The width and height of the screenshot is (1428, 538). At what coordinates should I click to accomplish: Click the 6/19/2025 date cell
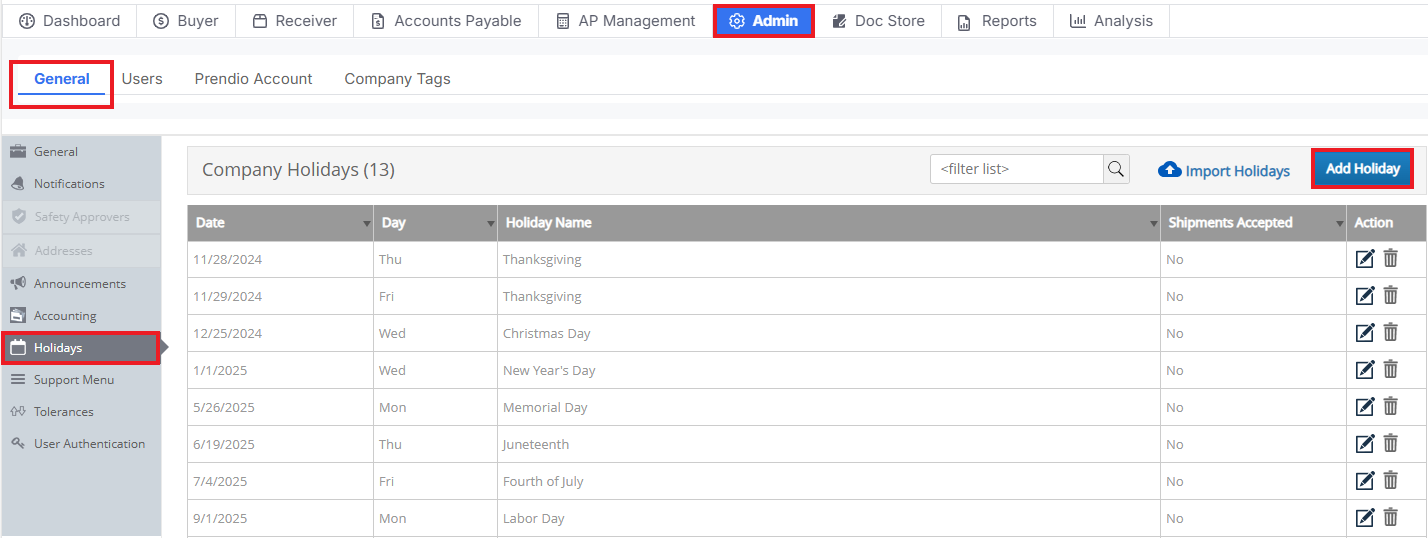pyautogui.click(x=280, y=444)
